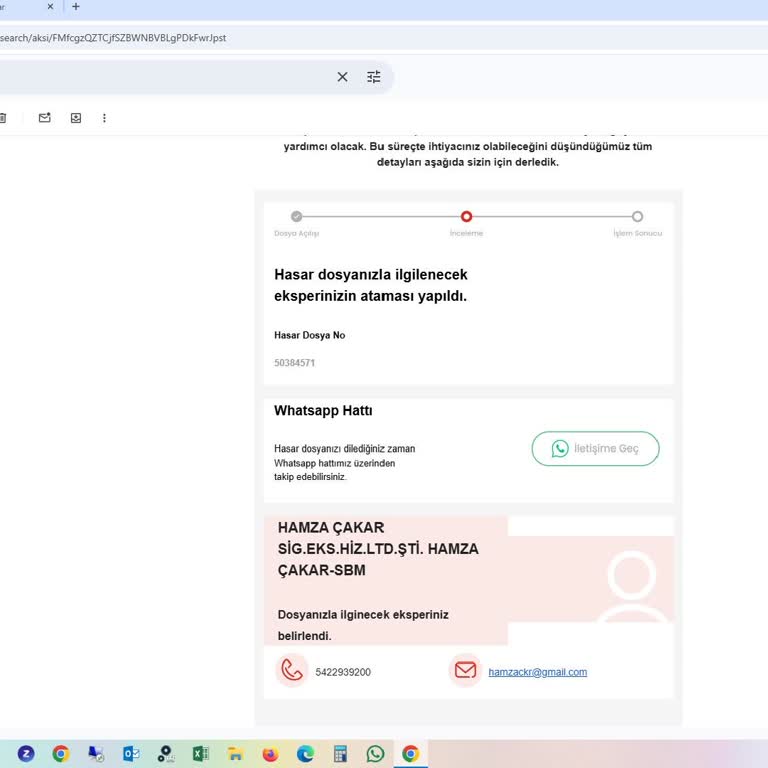
Task: Open Gmail search filter options
Action: (374, 77)
